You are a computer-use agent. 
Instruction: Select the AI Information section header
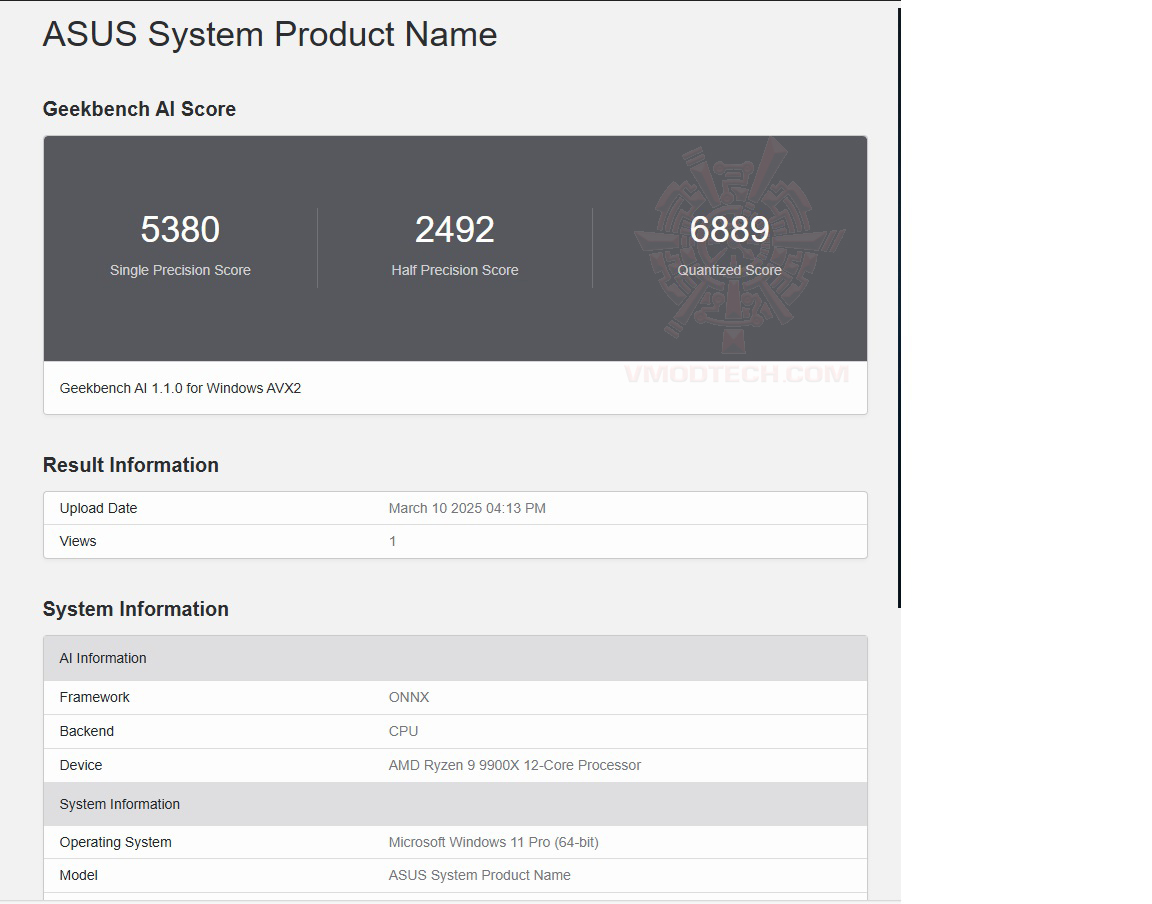[x=103, y=658]
